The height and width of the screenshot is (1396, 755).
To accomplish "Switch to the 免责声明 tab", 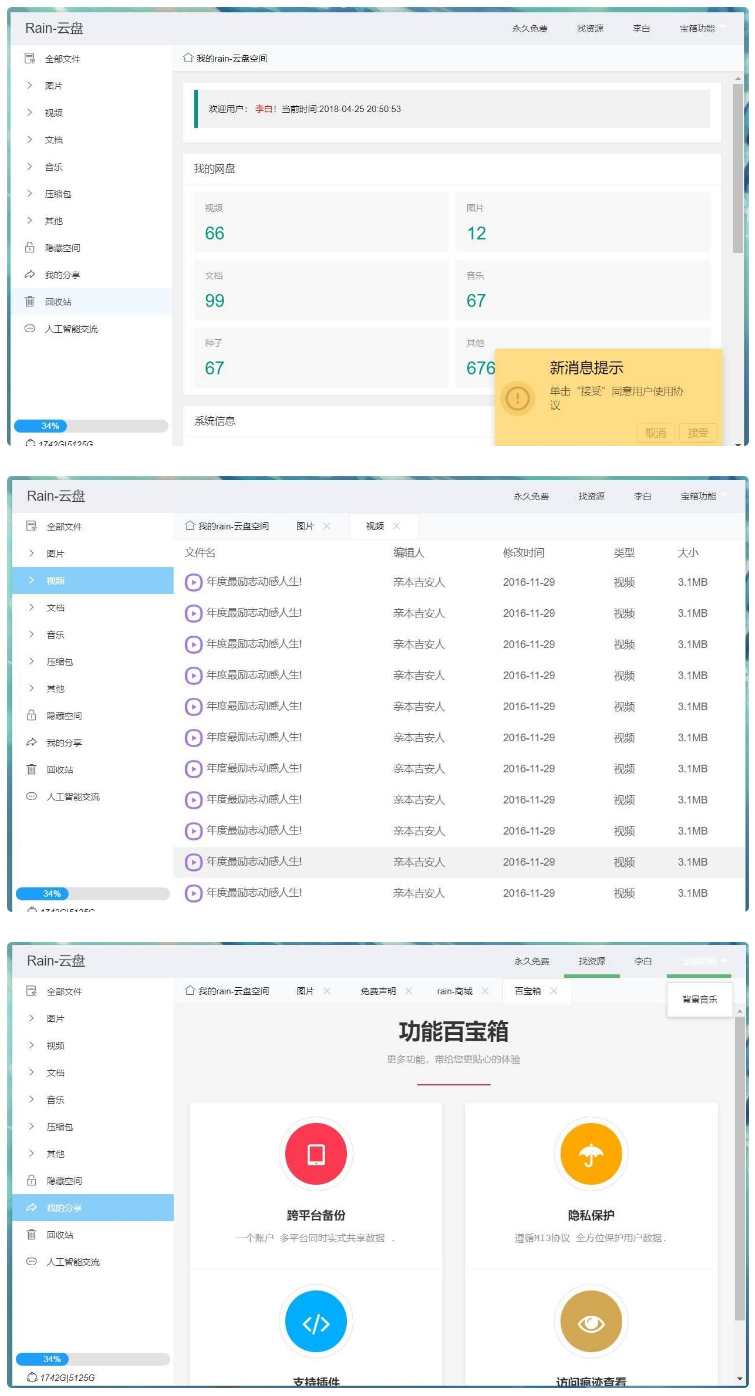I will pos(378,991).
